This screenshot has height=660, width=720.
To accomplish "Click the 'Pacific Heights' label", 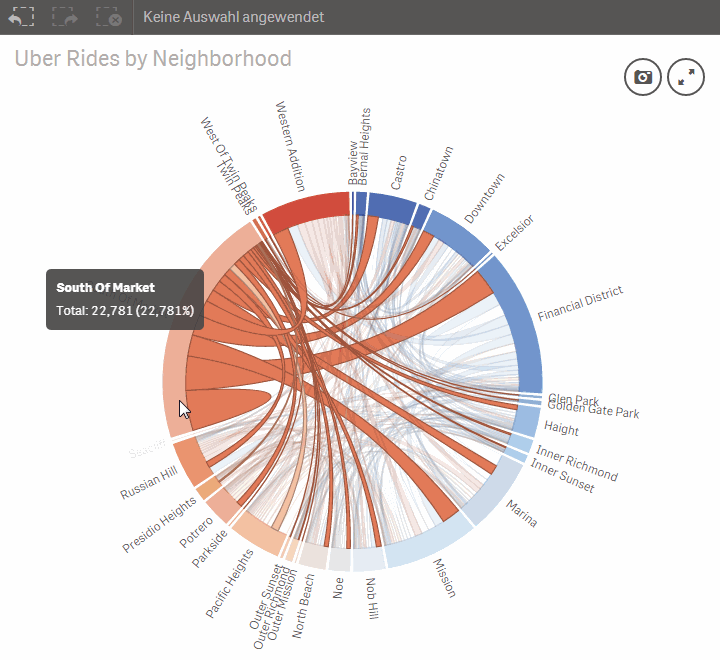I will coord(229,584).
